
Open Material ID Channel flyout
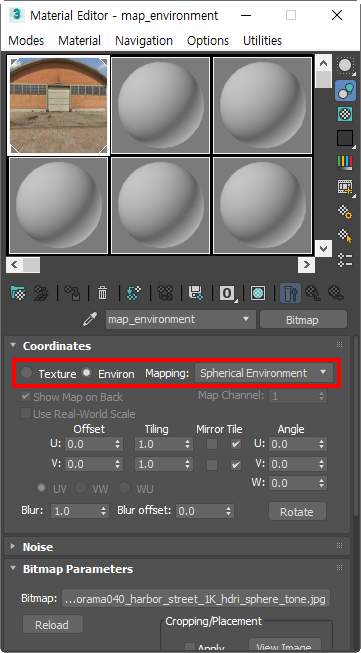[227, 293]
